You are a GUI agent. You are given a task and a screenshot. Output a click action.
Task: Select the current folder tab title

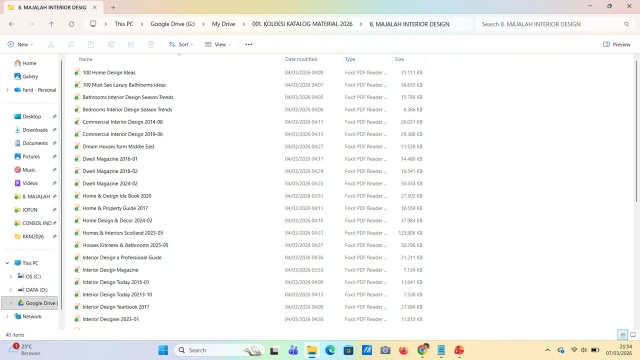(52, 7)
